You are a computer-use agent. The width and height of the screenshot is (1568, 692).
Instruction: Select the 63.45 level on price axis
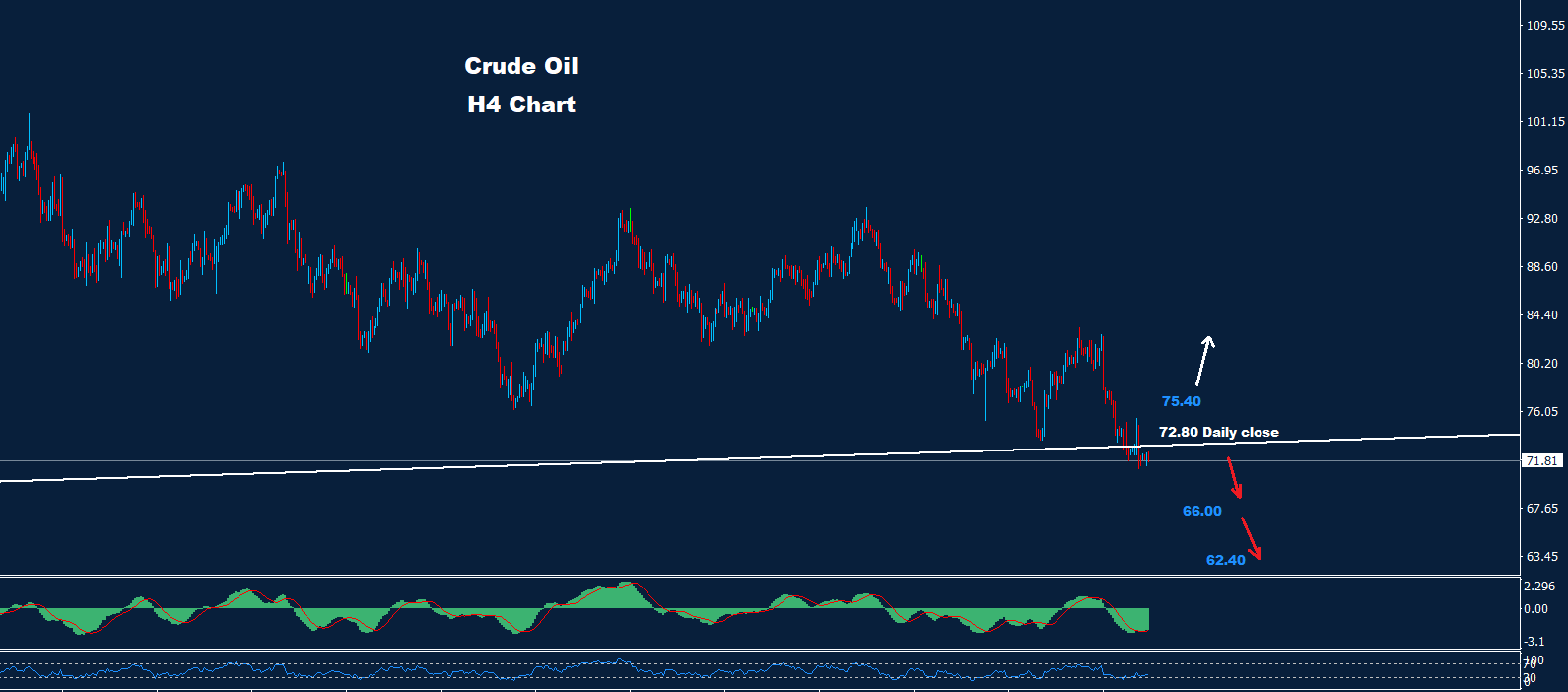[1541, 557]
